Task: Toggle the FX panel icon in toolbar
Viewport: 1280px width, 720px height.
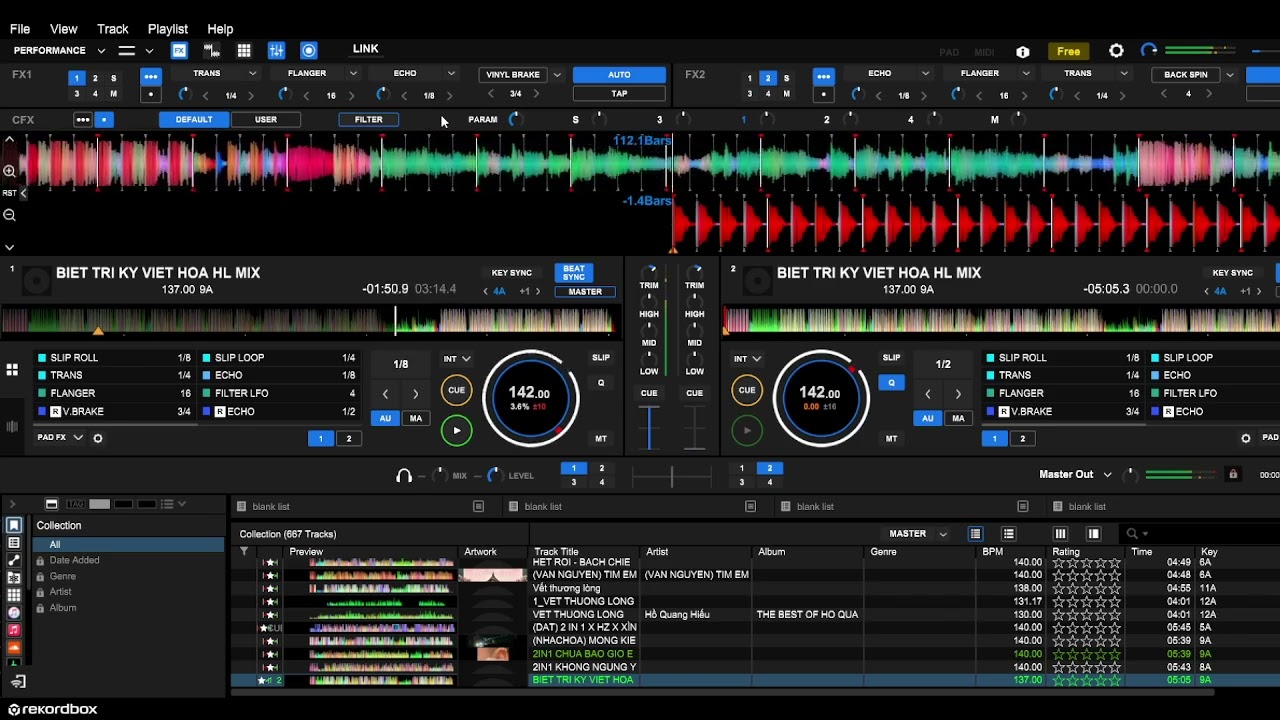Action: coord(179,50)
